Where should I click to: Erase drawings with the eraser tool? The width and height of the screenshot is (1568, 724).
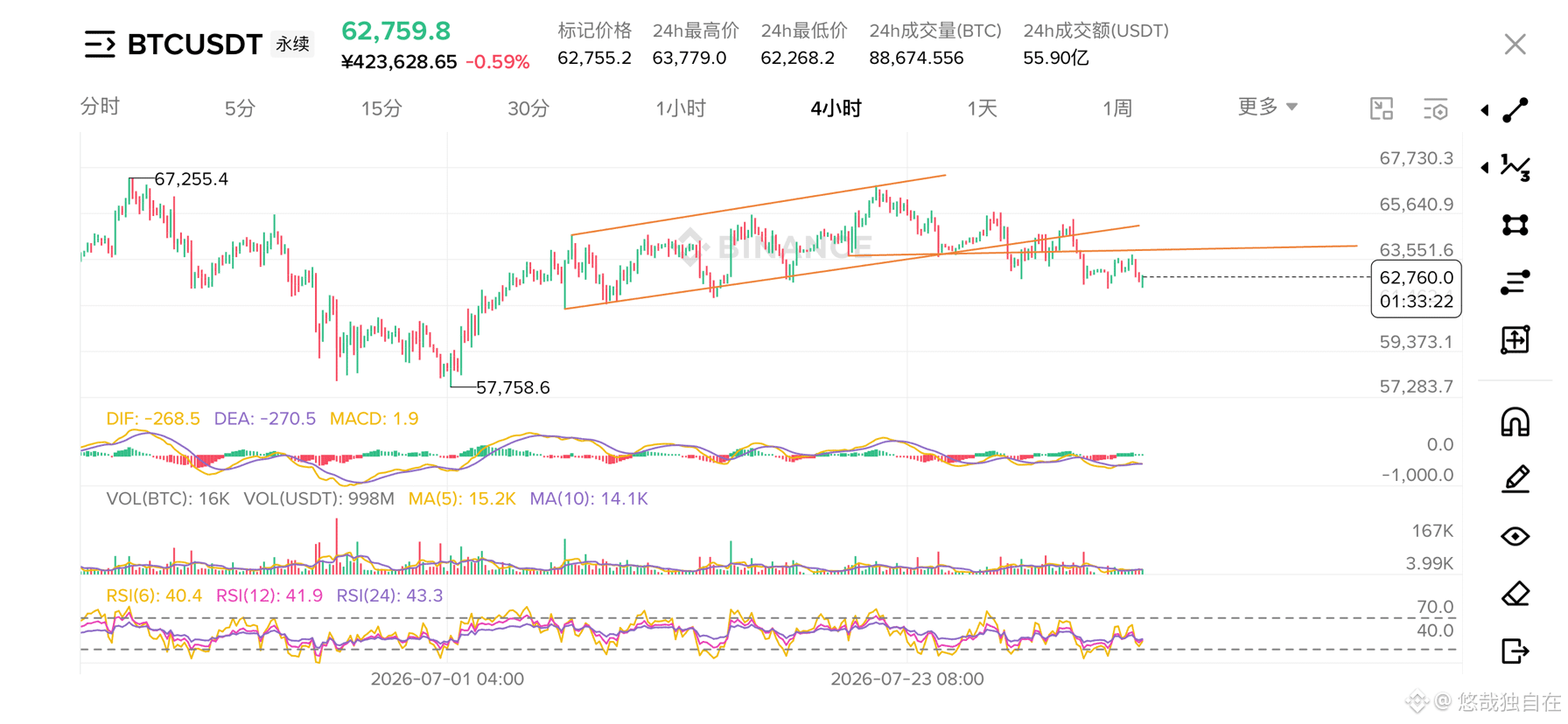1515,594
